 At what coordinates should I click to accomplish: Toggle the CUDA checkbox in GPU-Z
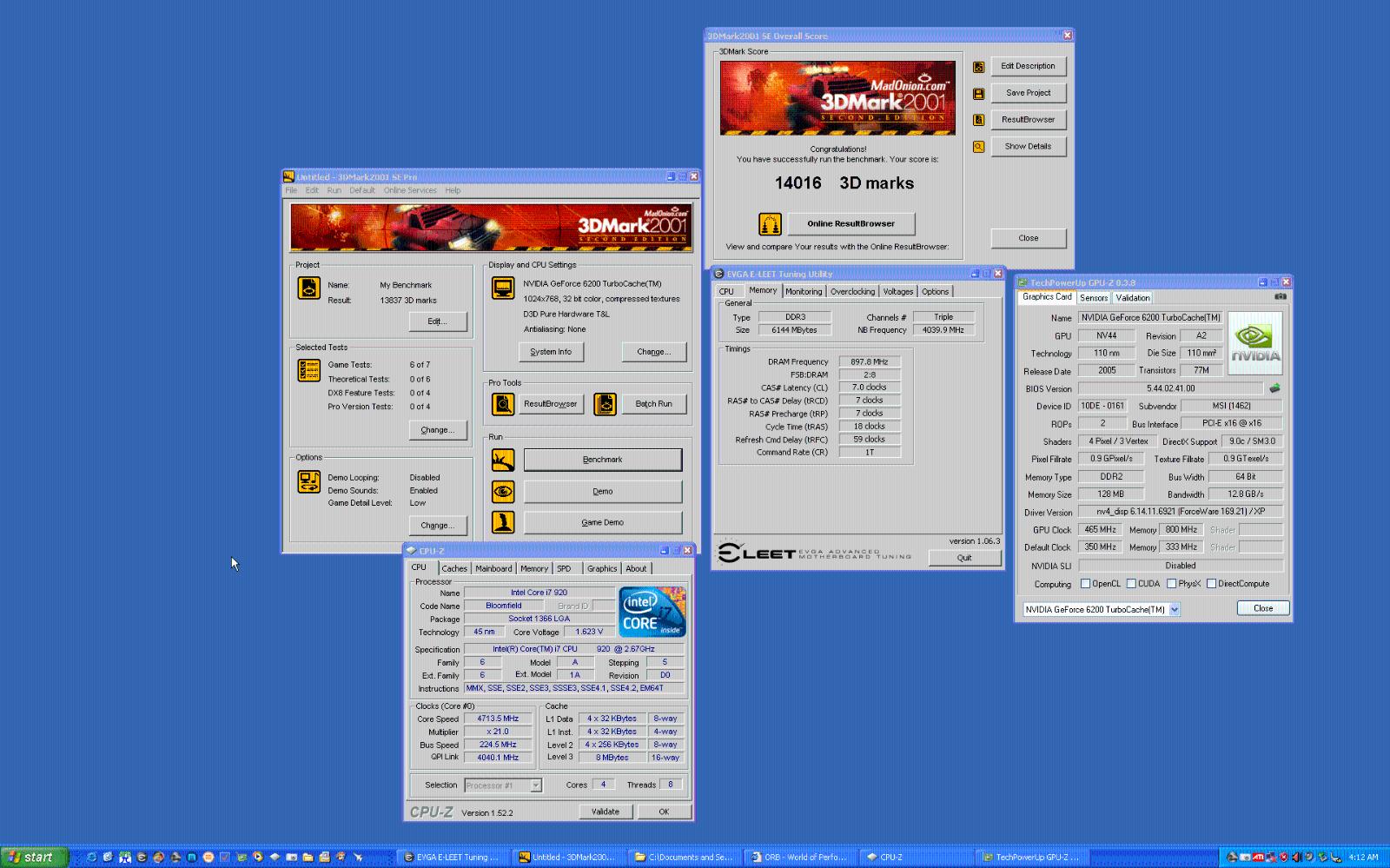(1131, 584)
